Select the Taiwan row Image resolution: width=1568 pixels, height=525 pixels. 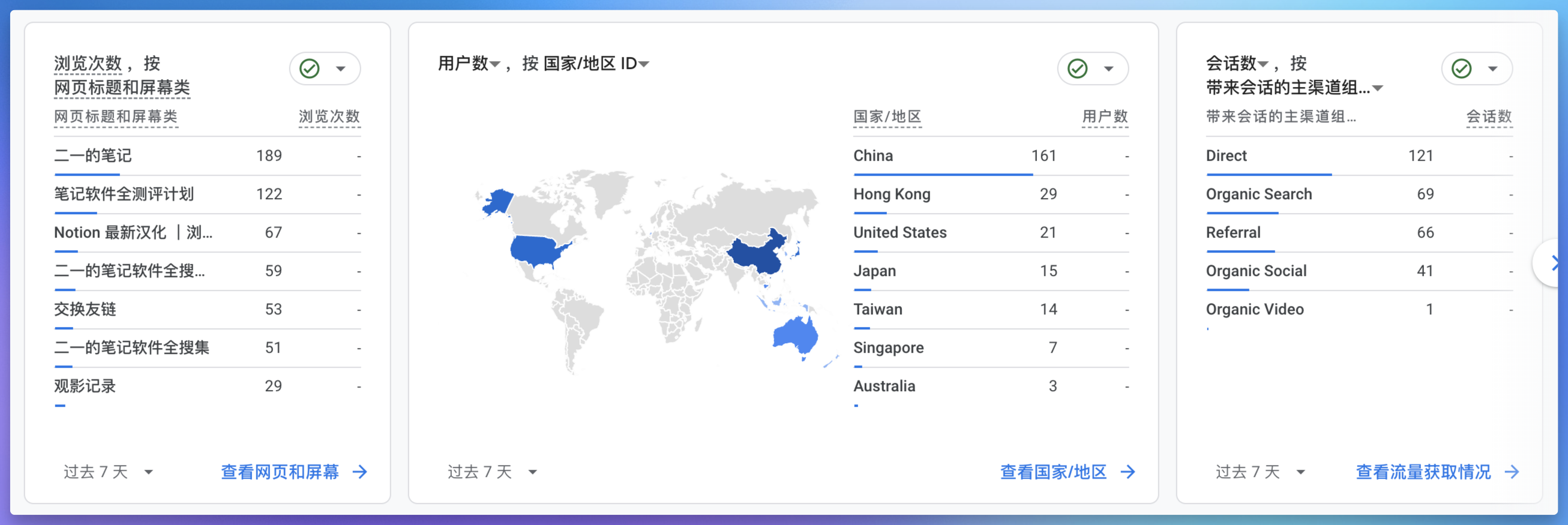(991, 309)
